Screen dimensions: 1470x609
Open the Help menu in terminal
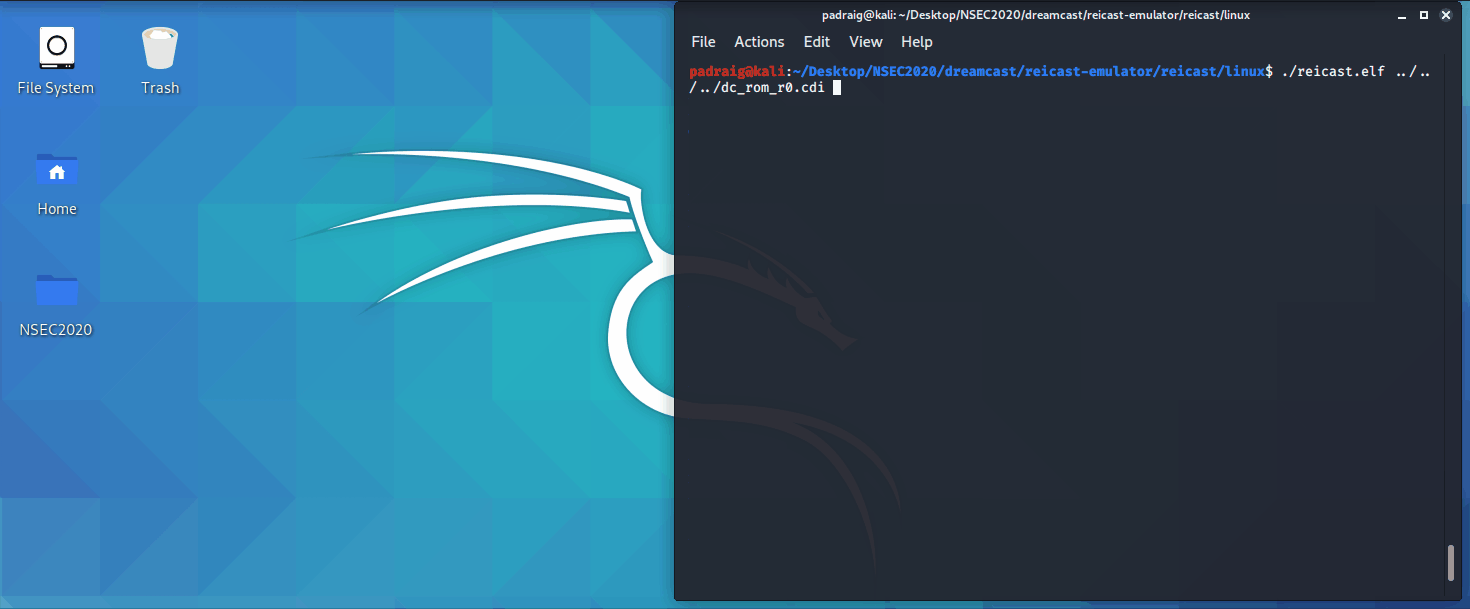[x=917, y=42]
